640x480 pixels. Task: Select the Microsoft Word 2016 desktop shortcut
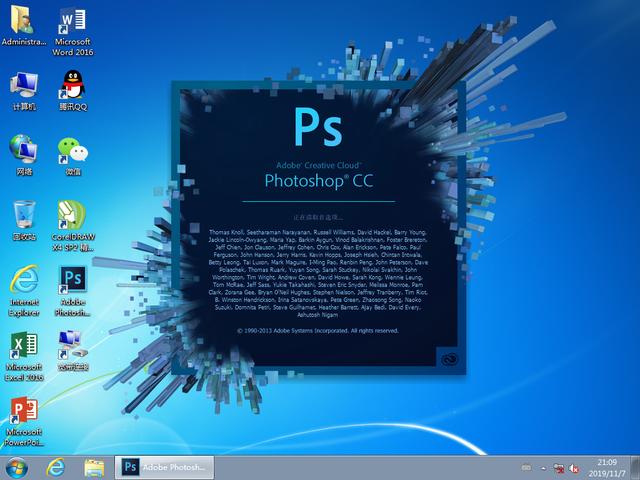(x=73, y=31)
